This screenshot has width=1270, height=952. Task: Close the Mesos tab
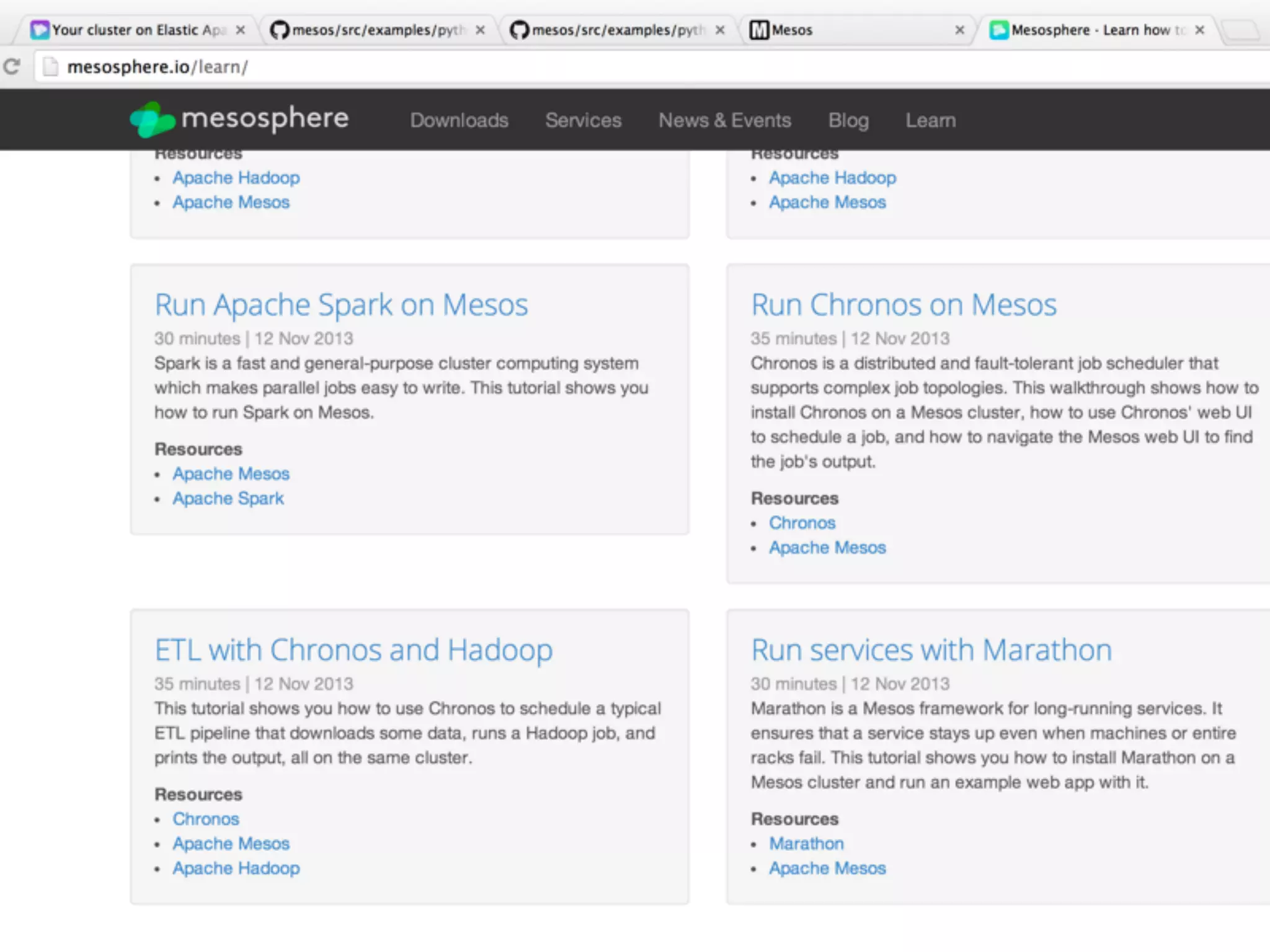(x=959, y=30)
